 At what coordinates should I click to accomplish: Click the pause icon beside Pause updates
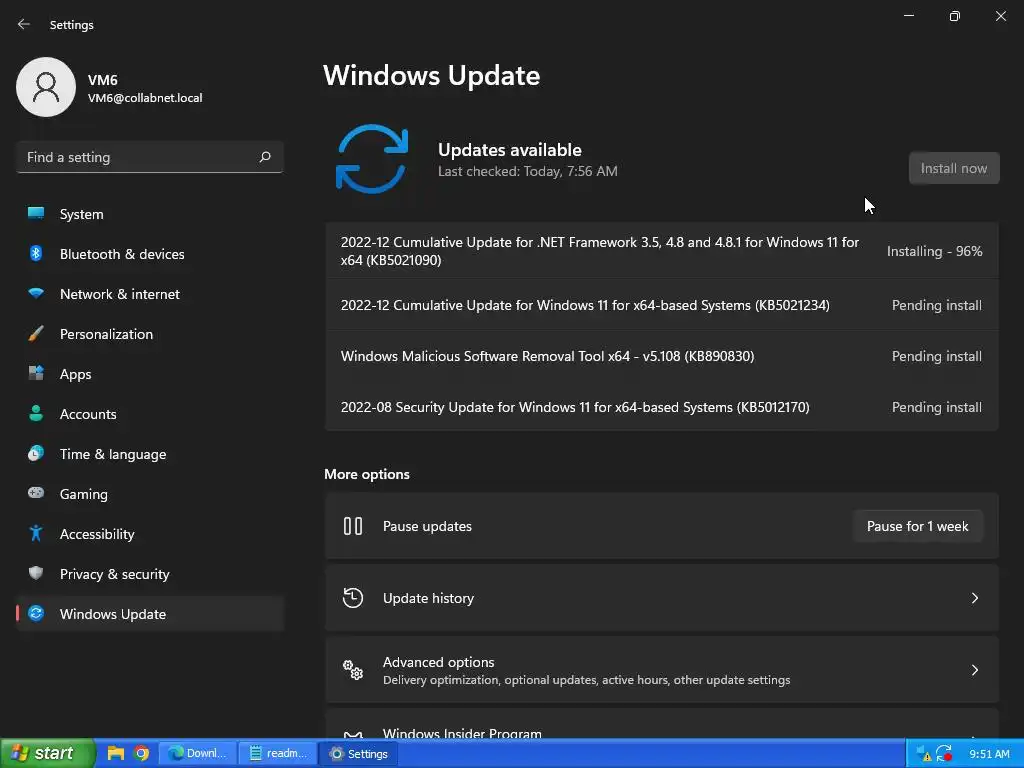coord(353,526)
